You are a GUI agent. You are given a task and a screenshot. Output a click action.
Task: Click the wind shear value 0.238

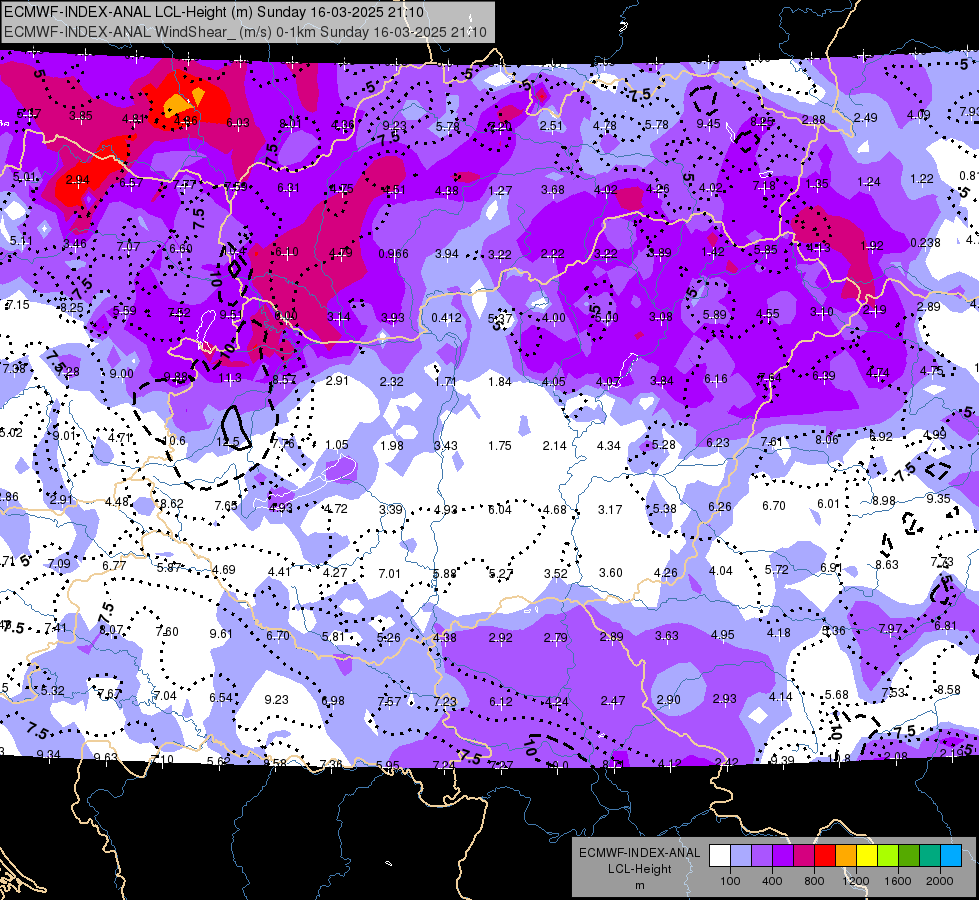pyautogui.click(x=925, y=243)
